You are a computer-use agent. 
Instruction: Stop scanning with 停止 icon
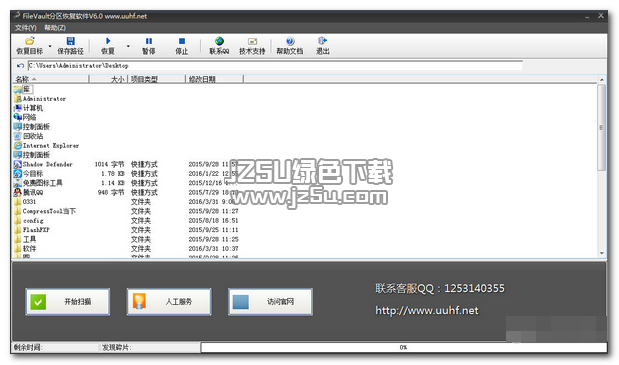pyautogui.click(x=182, y=41)
